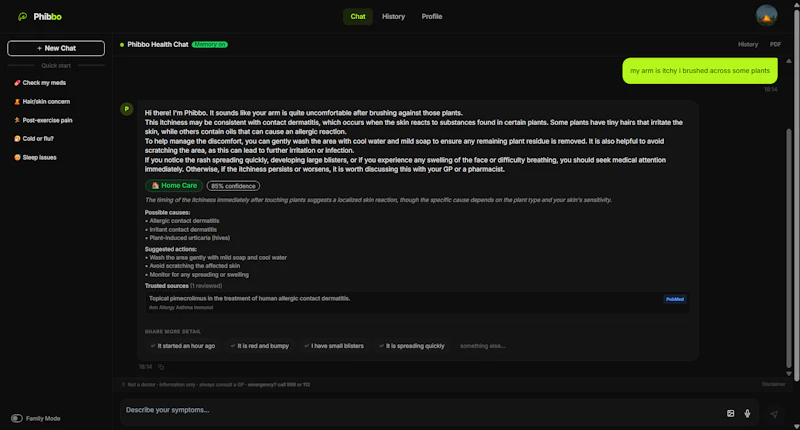
Task: Open the History tab in top navigation
Action: point(393,16)
